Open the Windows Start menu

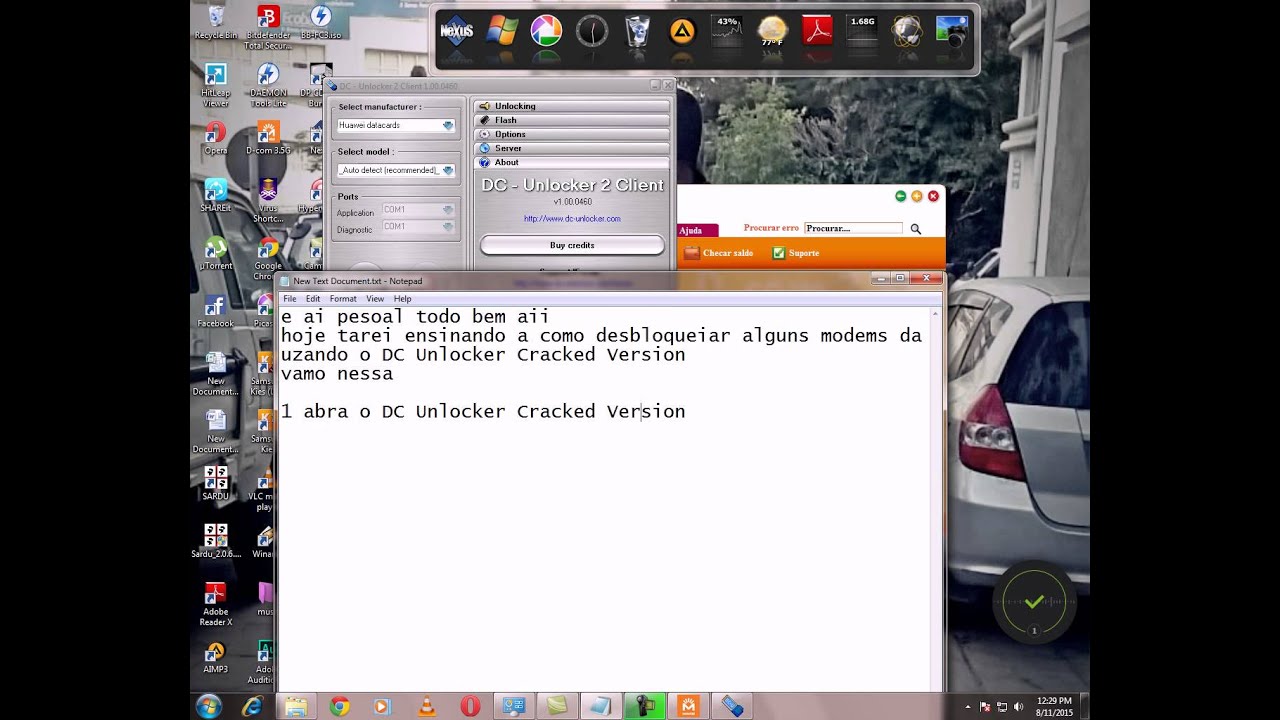(209, 706)
